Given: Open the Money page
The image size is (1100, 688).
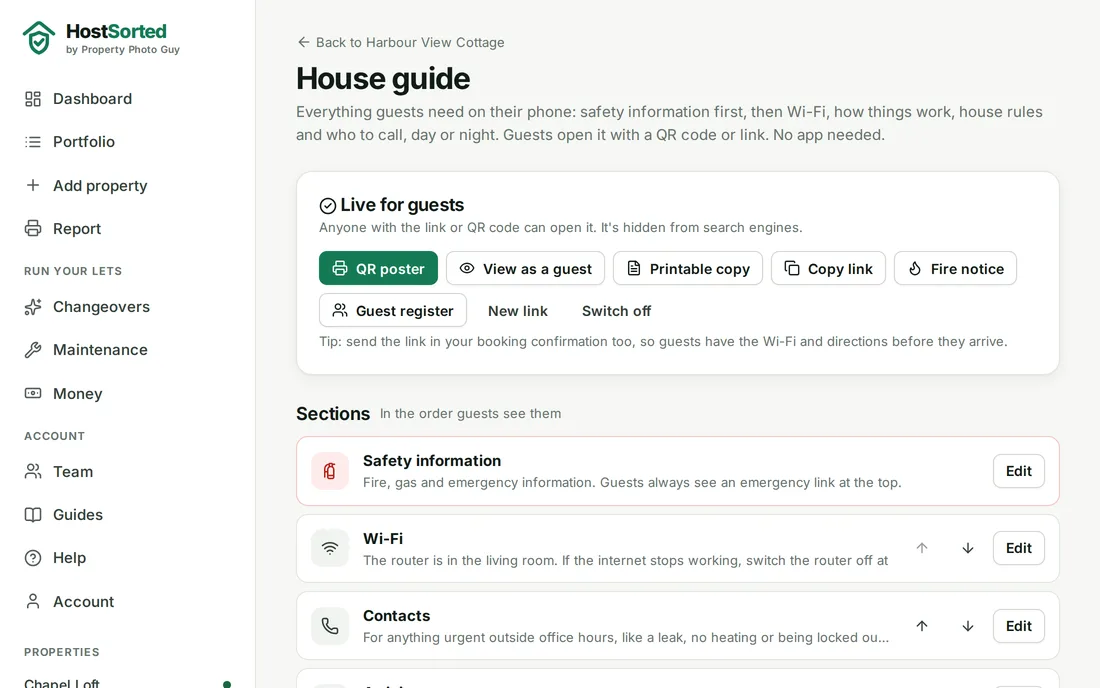Looking at the screenshot, I should pyautogui.click(x=77, y=393).
